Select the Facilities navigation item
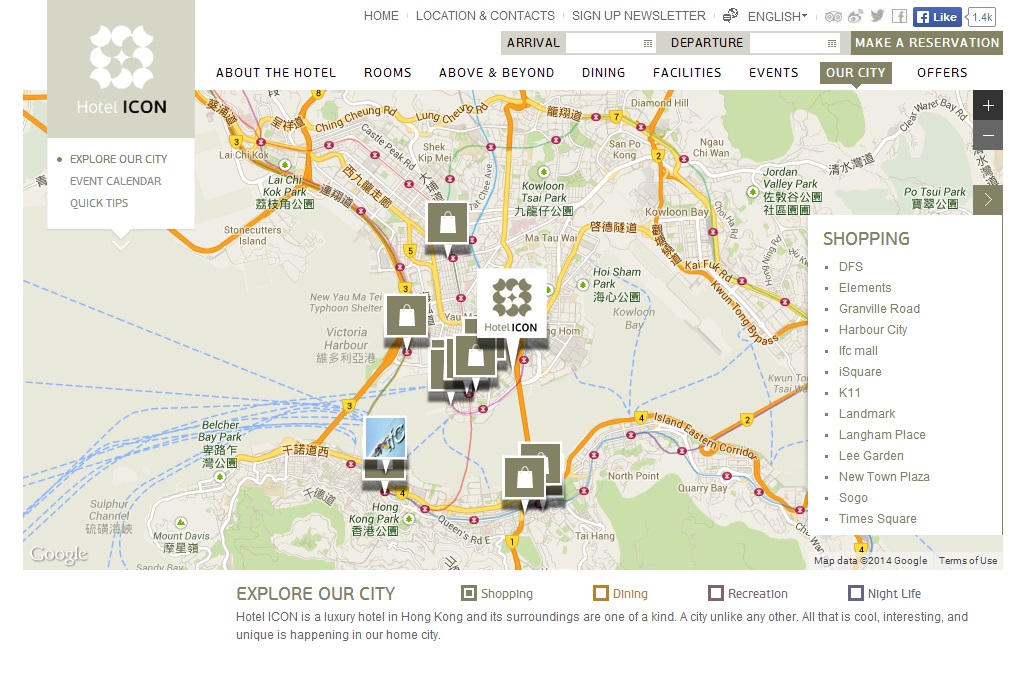Screen dimensions: 1021x681 pos(687,73)
